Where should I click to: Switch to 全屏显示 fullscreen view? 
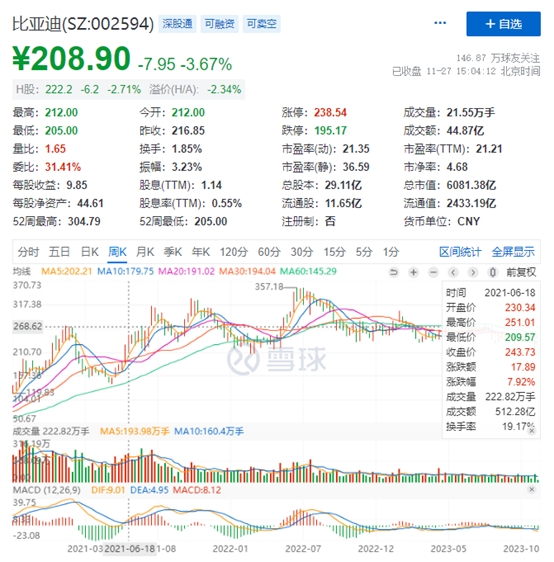pos(513,252)
